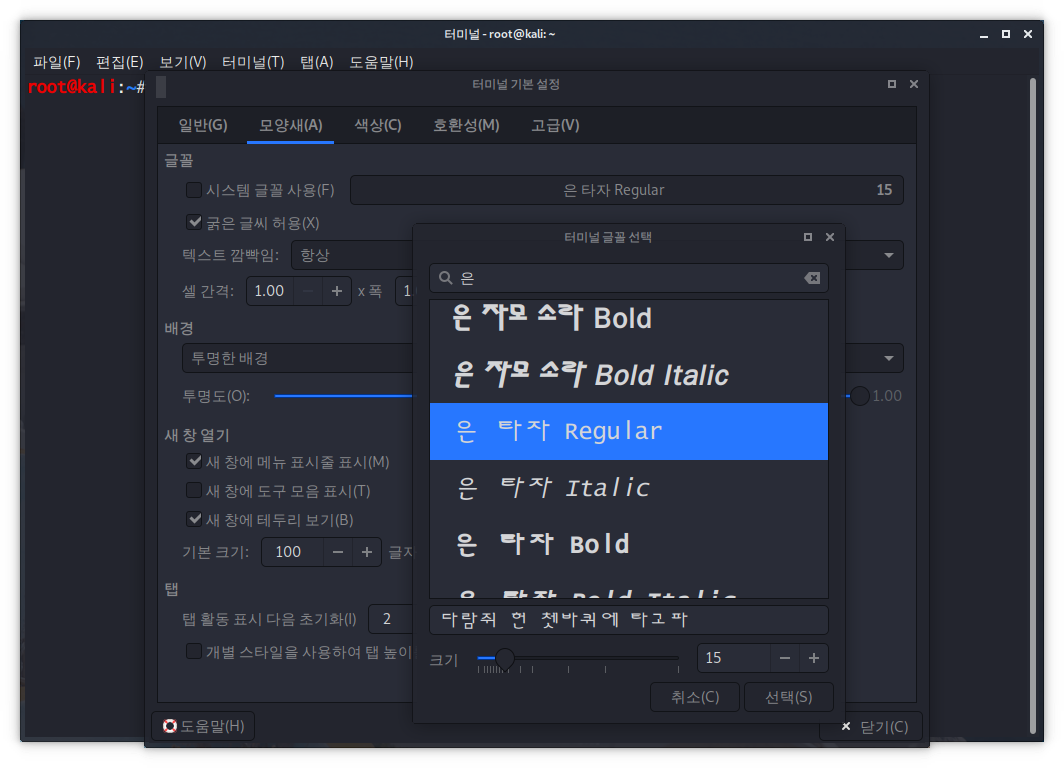This screenshot has width=1064, height=768.
Task: Increase font size with plus button
Action: click(x=814, y=658)
